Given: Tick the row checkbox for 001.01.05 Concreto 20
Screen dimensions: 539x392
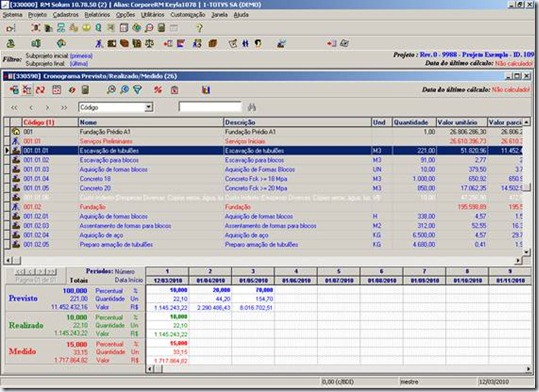Looking at the screenshot, I should [7, 188].
